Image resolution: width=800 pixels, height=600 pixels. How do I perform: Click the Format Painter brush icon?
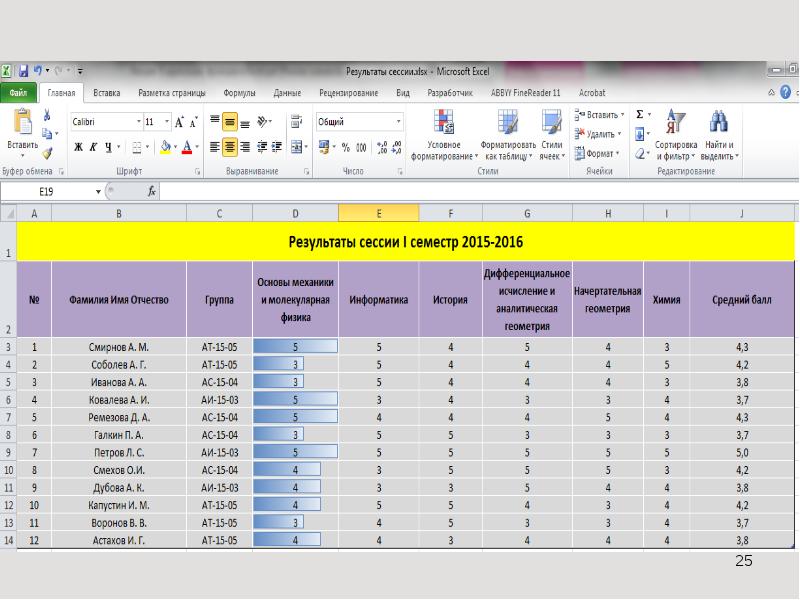(x=47, y=153)
